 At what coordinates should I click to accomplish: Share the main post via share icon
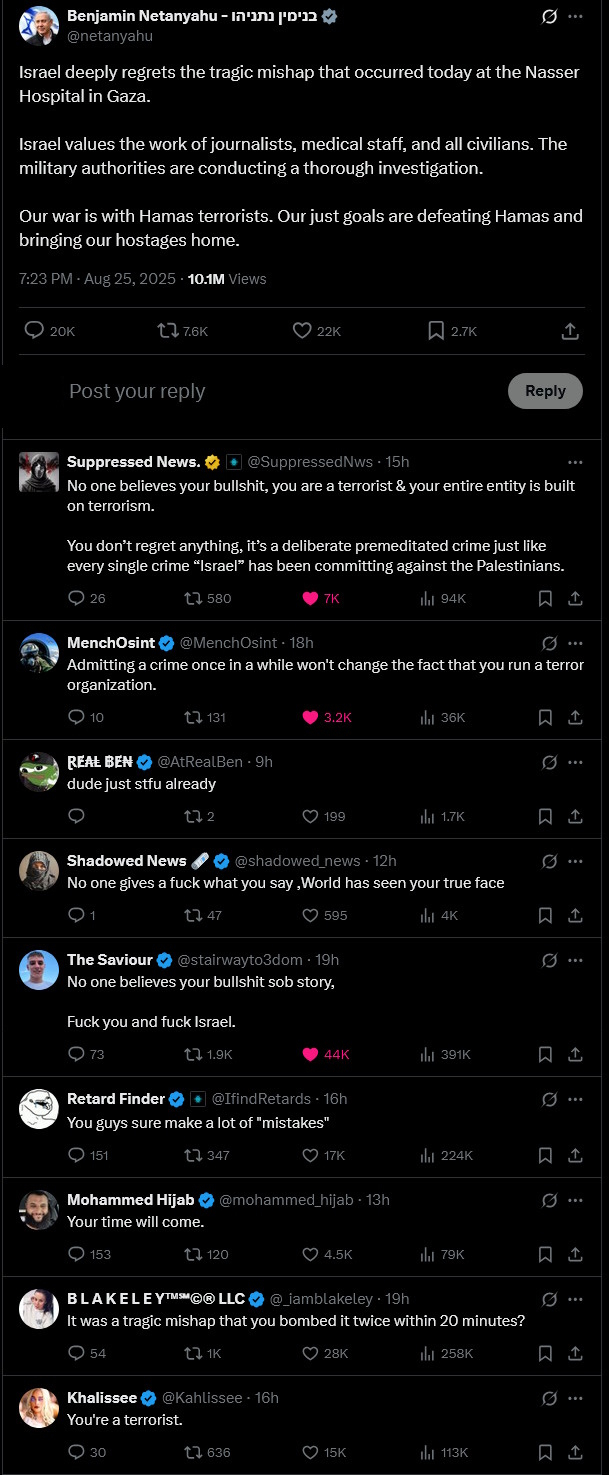point(570,330)
